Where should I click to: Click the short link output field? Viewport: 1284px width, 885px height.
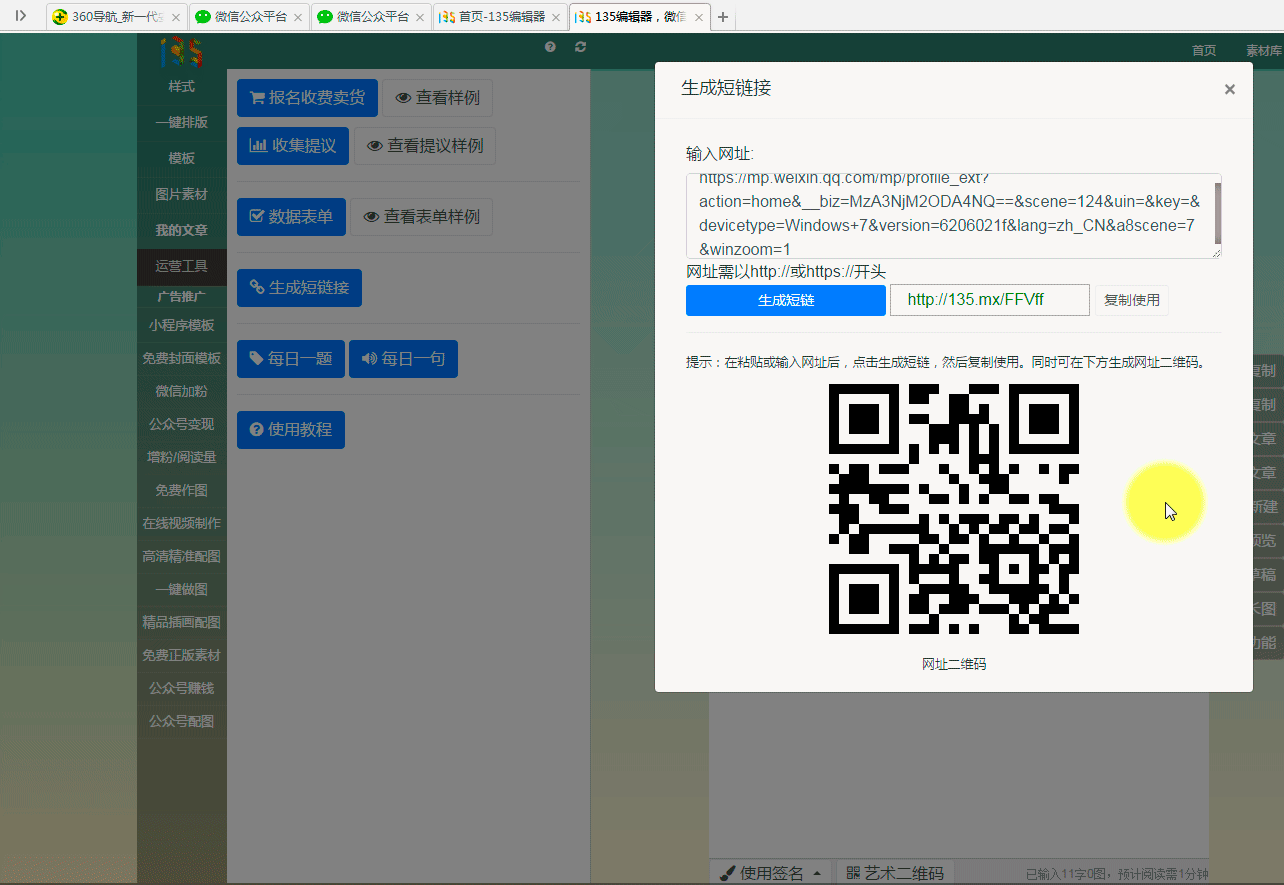[989, 300]
